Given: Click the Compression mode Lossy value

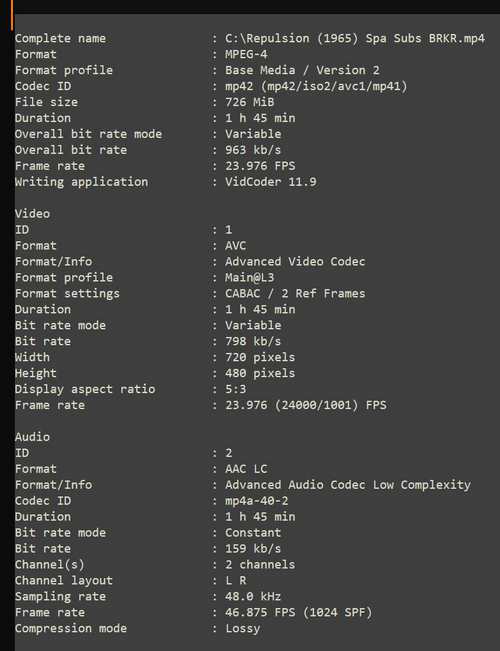Looking at the screenshot, I should (243, 629).
